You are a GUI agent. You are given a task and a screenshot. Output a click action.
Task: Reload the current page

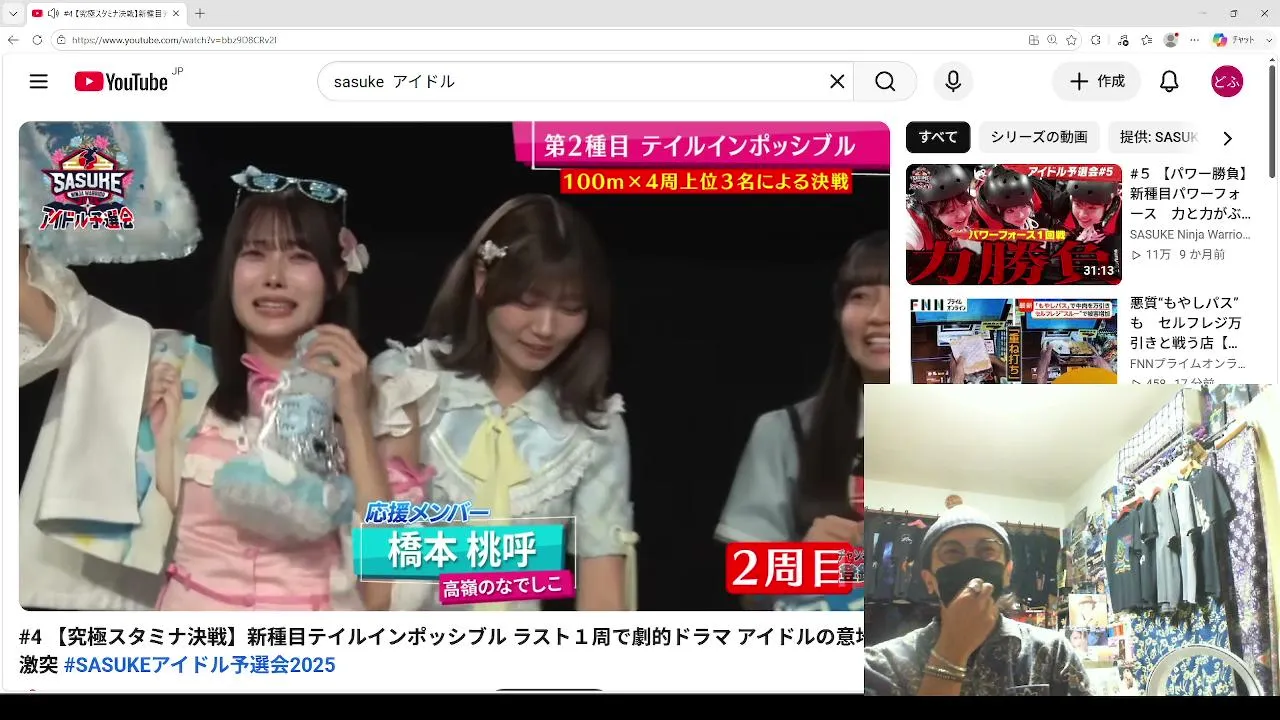pos(37,40)
